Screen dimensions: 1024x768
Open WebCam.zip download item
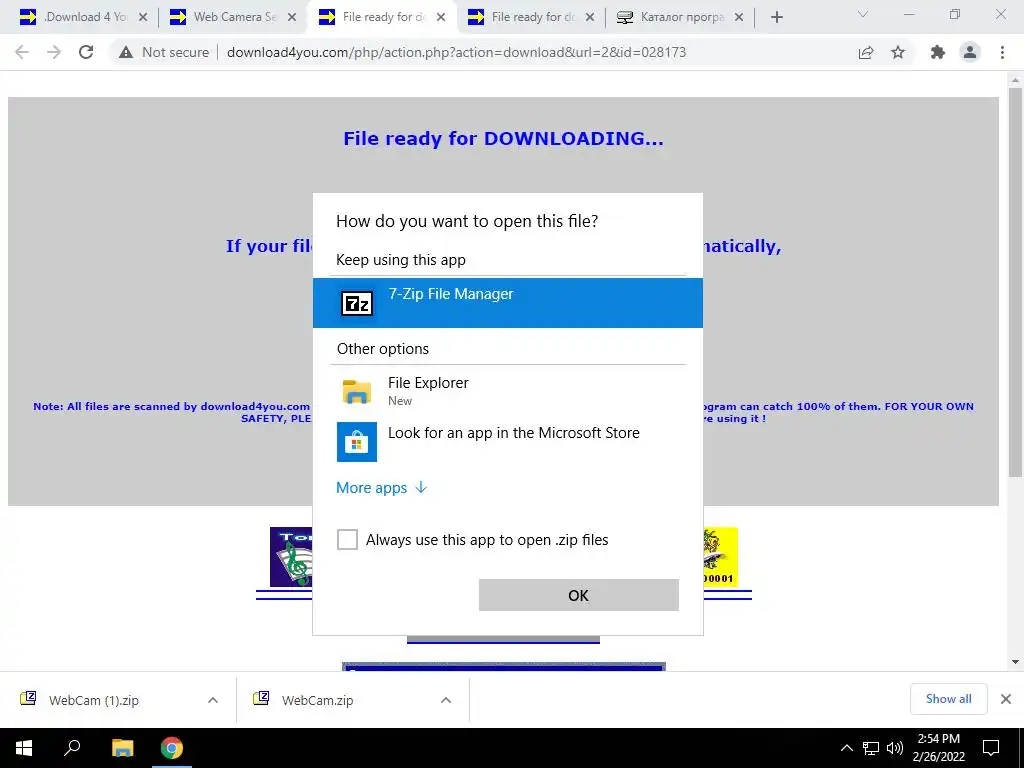[x=317, y=700]
